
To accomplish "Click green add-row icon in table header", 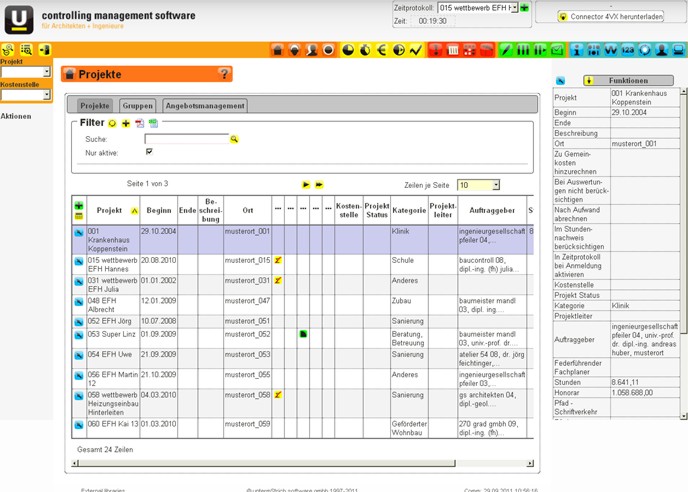I will point(79,205).
